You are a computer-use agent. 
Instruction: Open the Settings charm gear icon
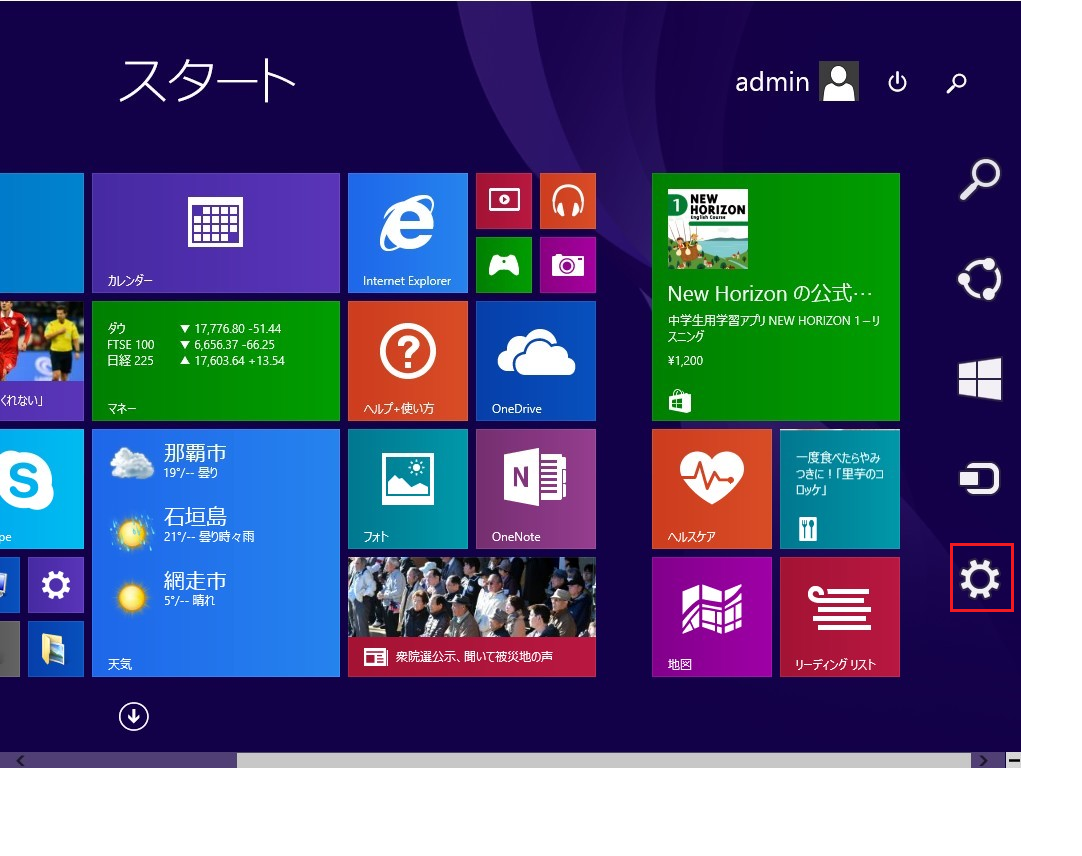(980, 578)
